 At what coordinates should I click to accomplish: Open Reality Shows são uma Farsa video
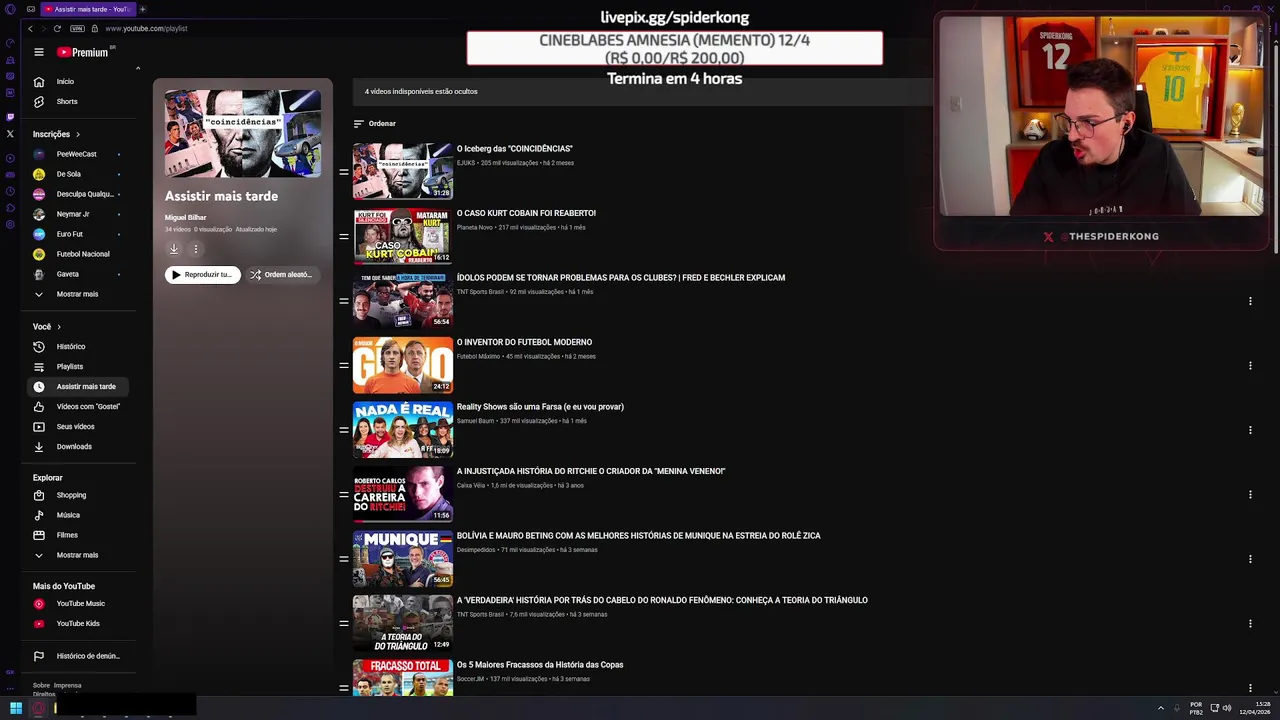point(540,407)
